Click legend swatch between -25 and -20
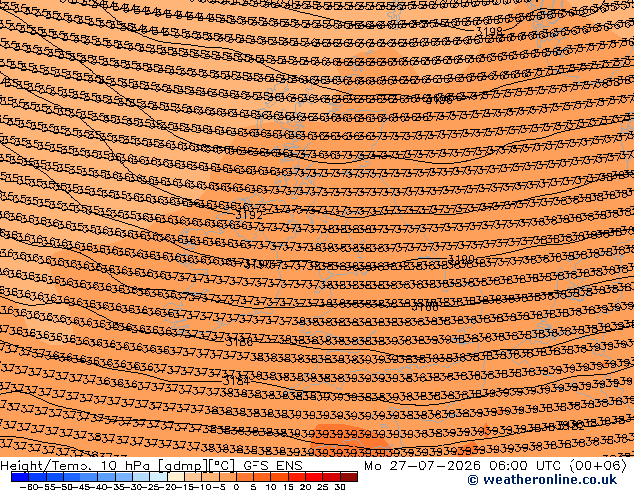This screenshot has height=490, width=634. pos(158,477)
